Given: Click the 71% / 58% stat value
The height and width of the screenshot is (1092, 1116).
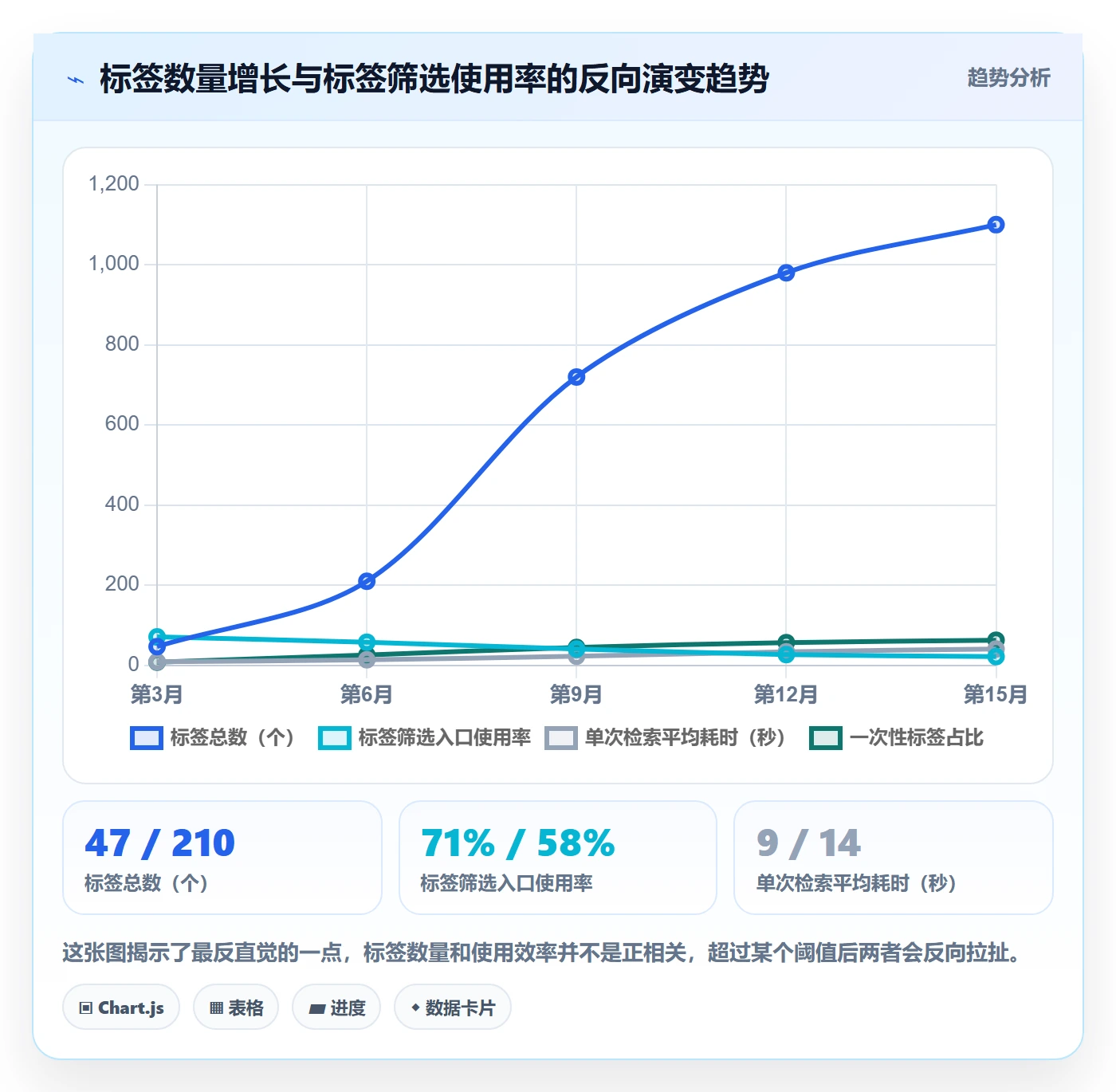Looking at the screenshot, I should (x=517, y=843).
